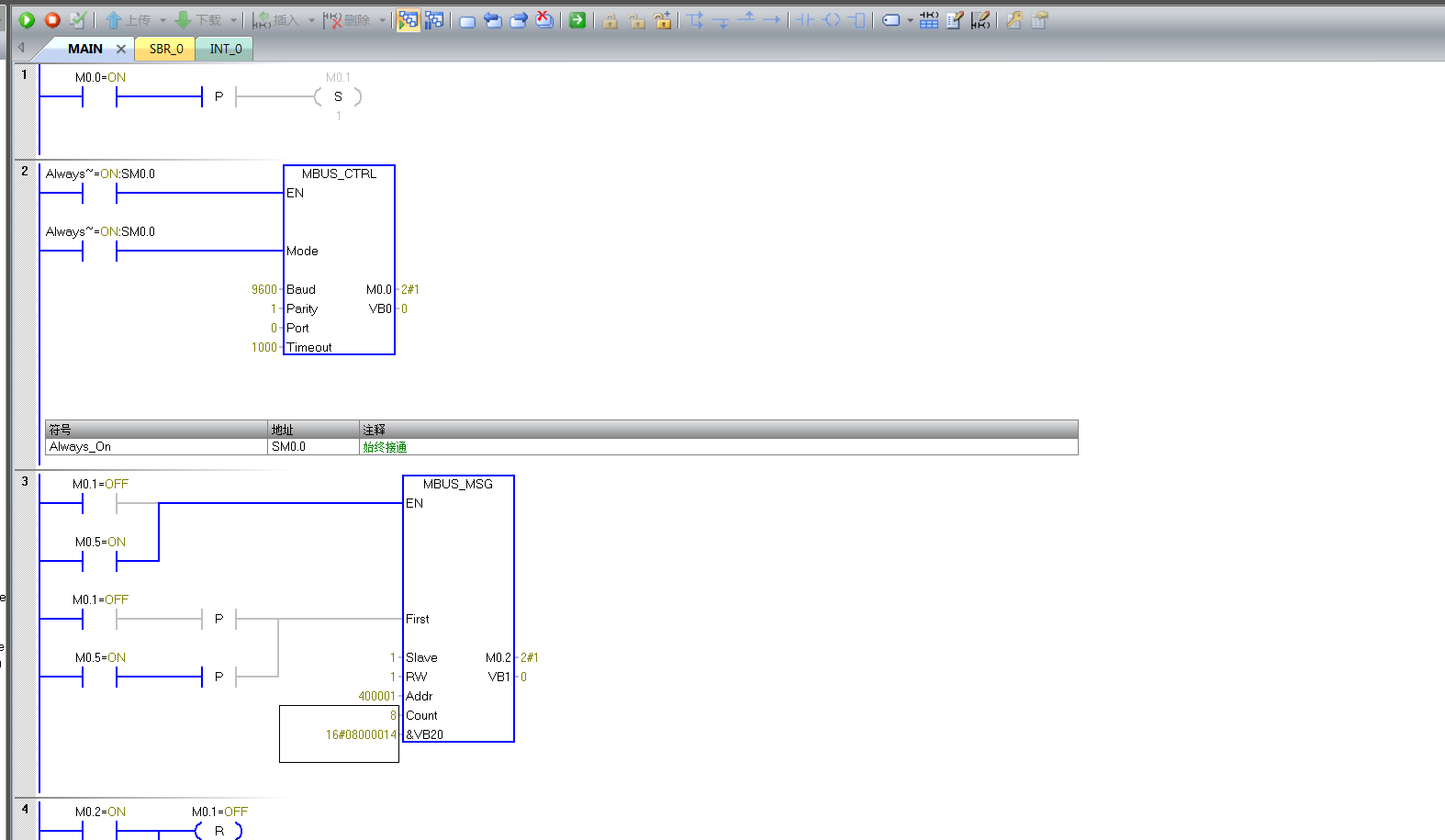Screen dimensions: 1445x840
Task: Click the 上传 upload button
Action: coord(129,19)
